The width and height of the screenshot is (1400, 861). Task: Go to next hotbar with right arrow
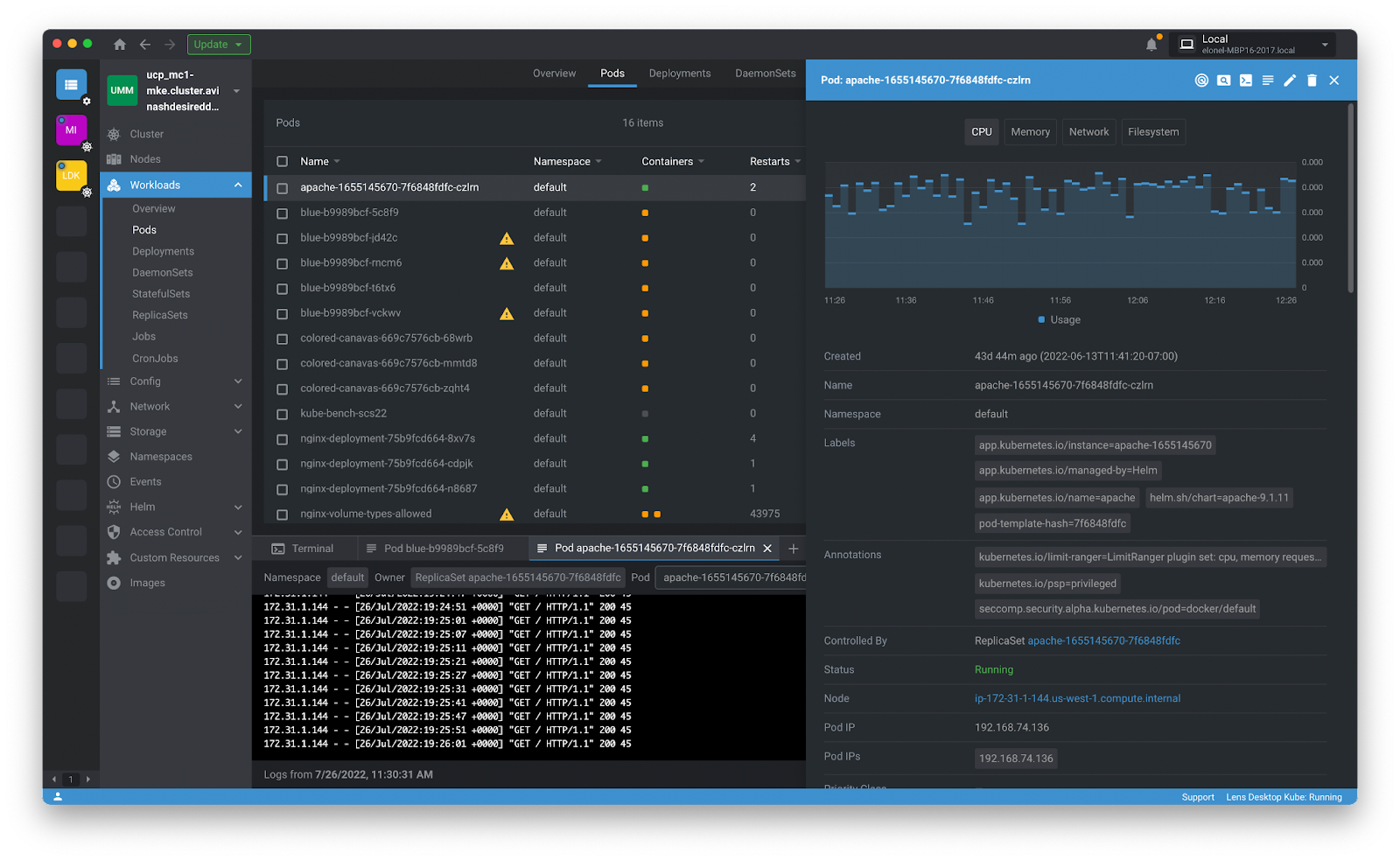coord(87,779)
